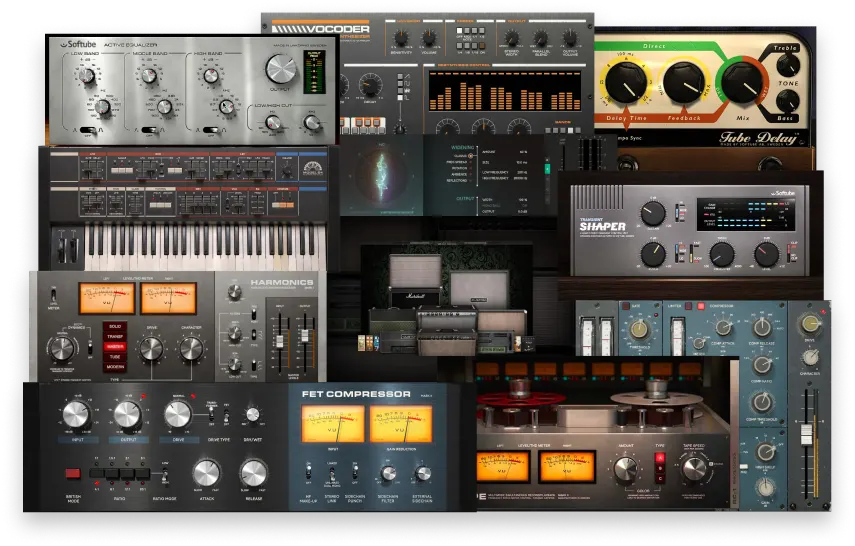The image size is (855, 546).
Task: Click the Harmonics Character knob
Action: (x=191, y=349)
